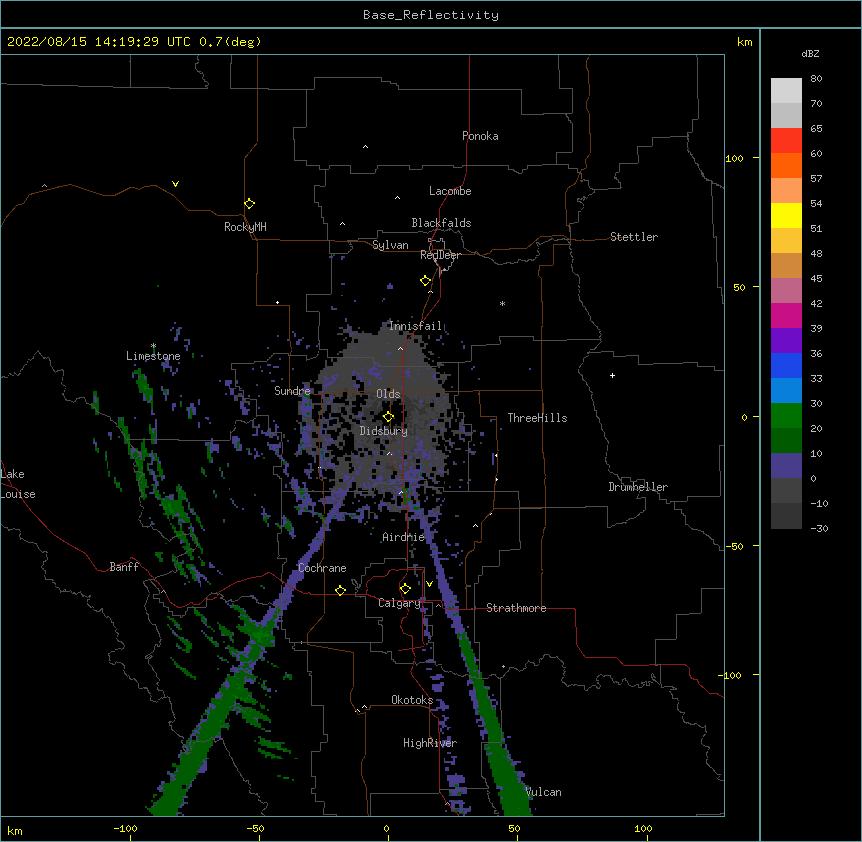Click the yellow diamond marker above Calgary
The image size is (862, 842).
(x=405, y=589)
